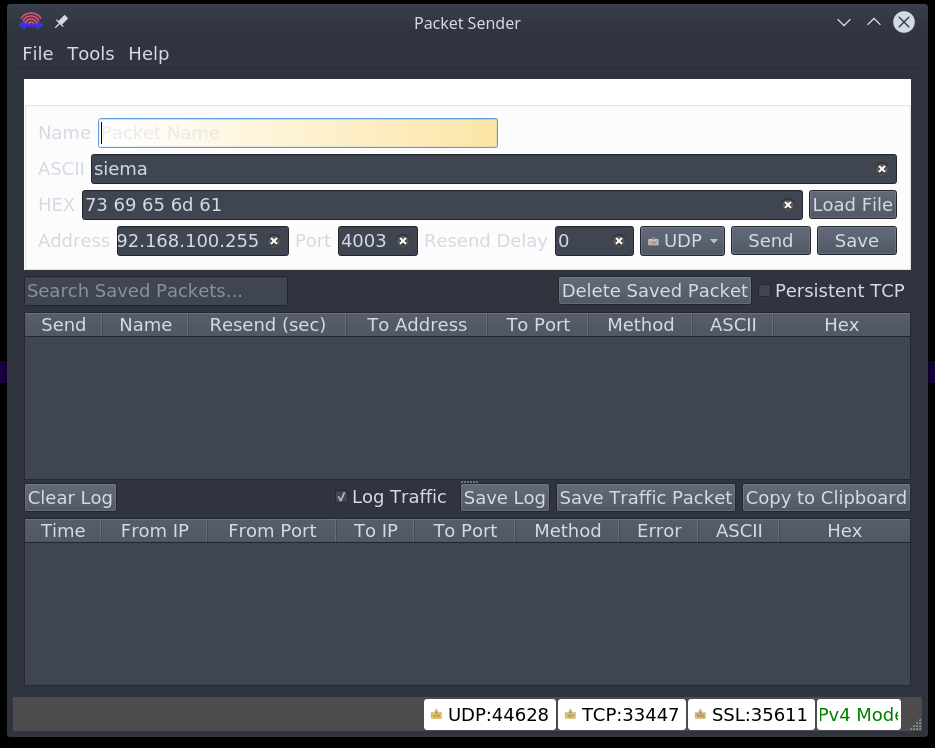
Task: Click the window resize grip icon
Action: [915, 724]
